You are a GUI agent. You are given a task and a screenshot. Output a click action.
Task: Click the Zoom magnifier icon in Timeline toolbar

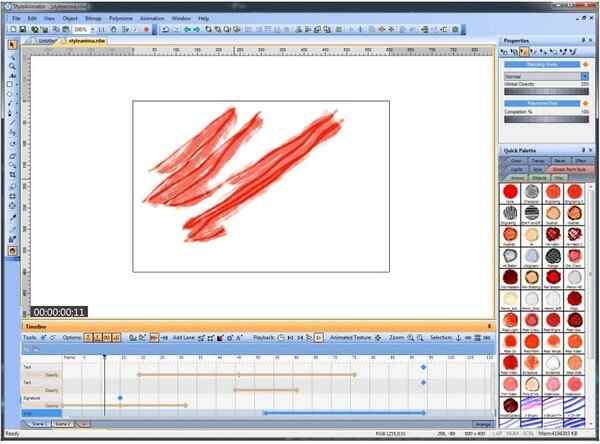coord(410,338)
